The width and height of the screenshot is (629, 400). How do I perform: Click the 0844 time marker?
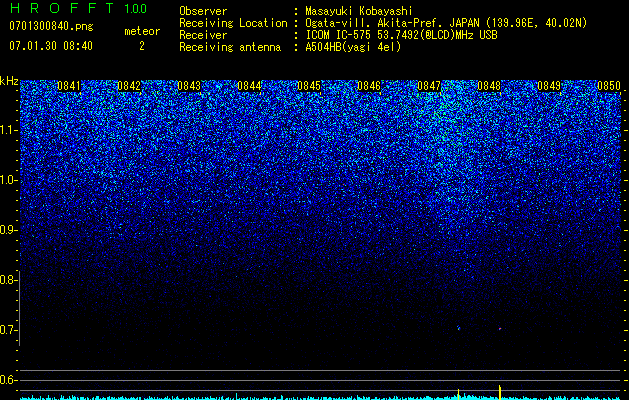click(249, 86)
